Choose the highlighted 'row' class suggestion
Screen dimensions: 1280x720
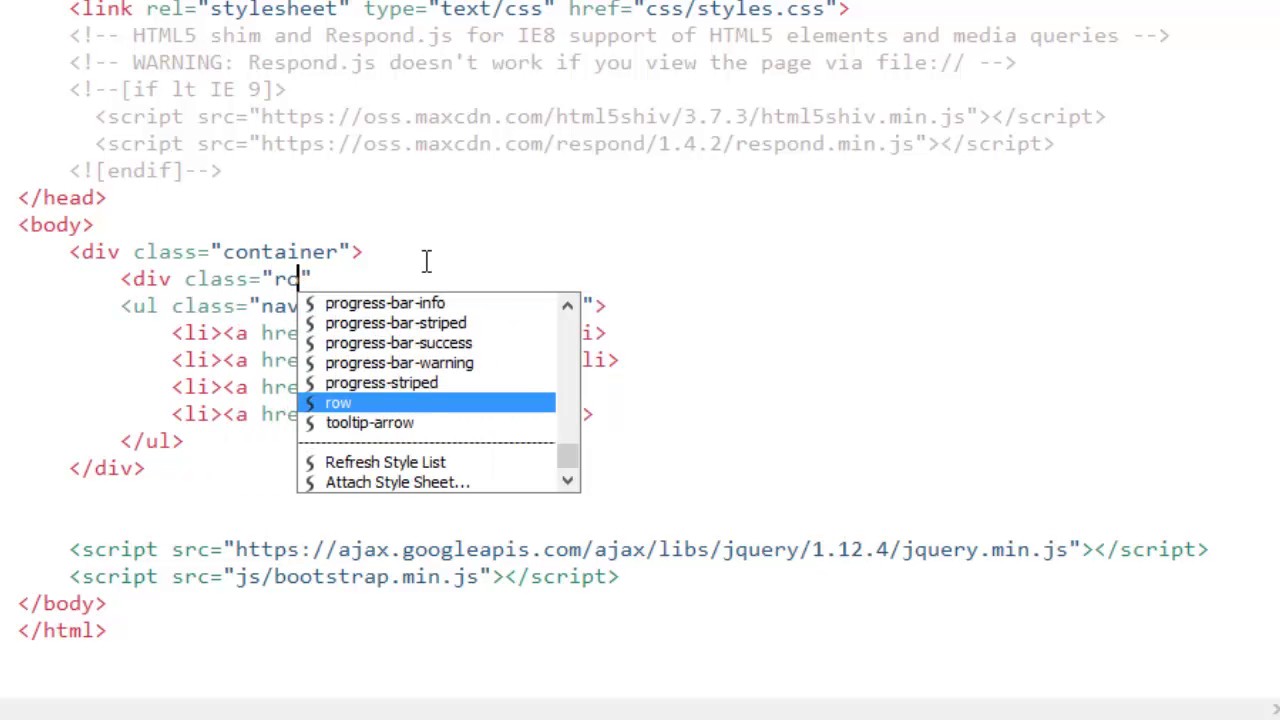[x=338, y=403]
